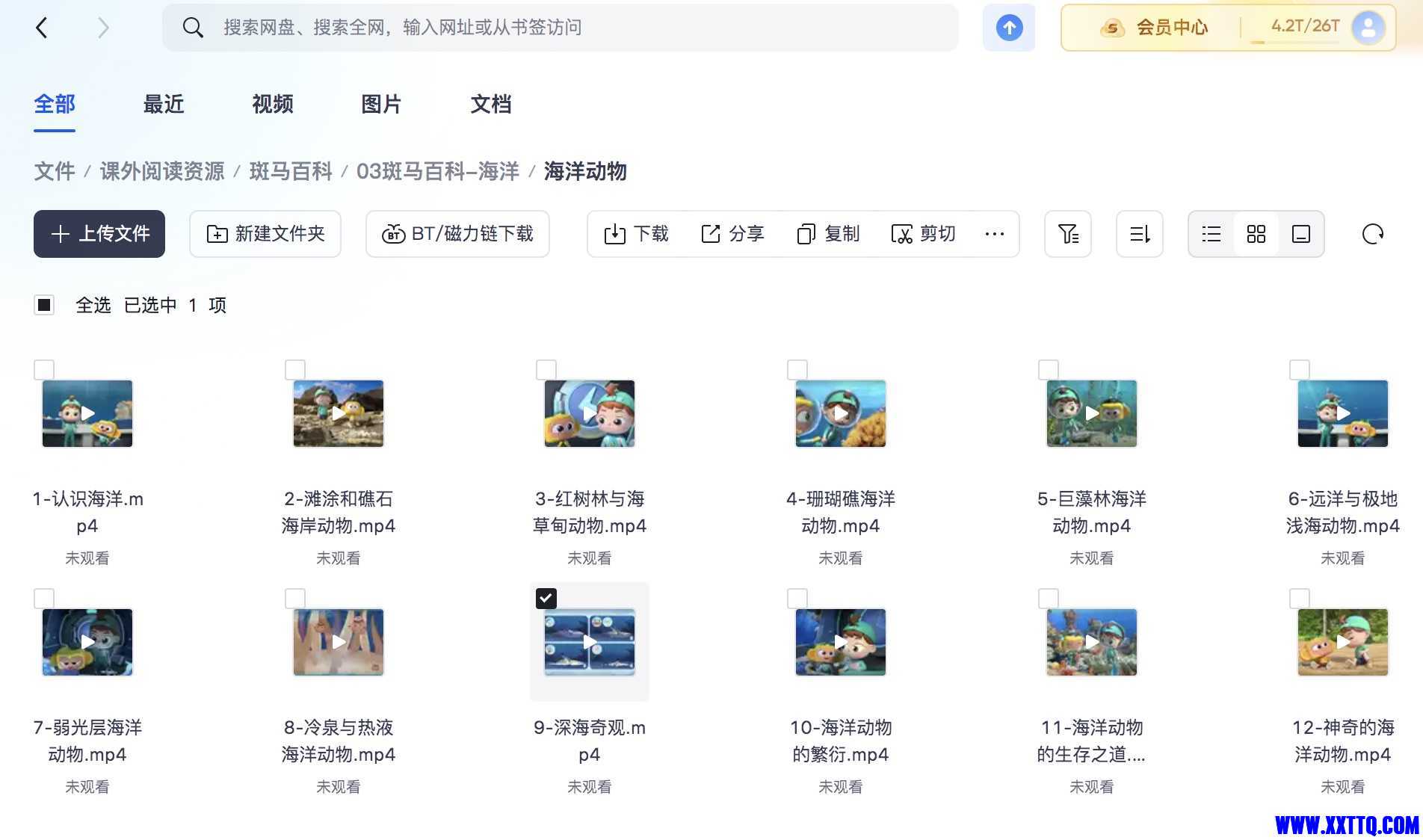Play the 9-深海奇观 video thumbnail
This screenshot has width=1423, height=840.
[590, 642]
